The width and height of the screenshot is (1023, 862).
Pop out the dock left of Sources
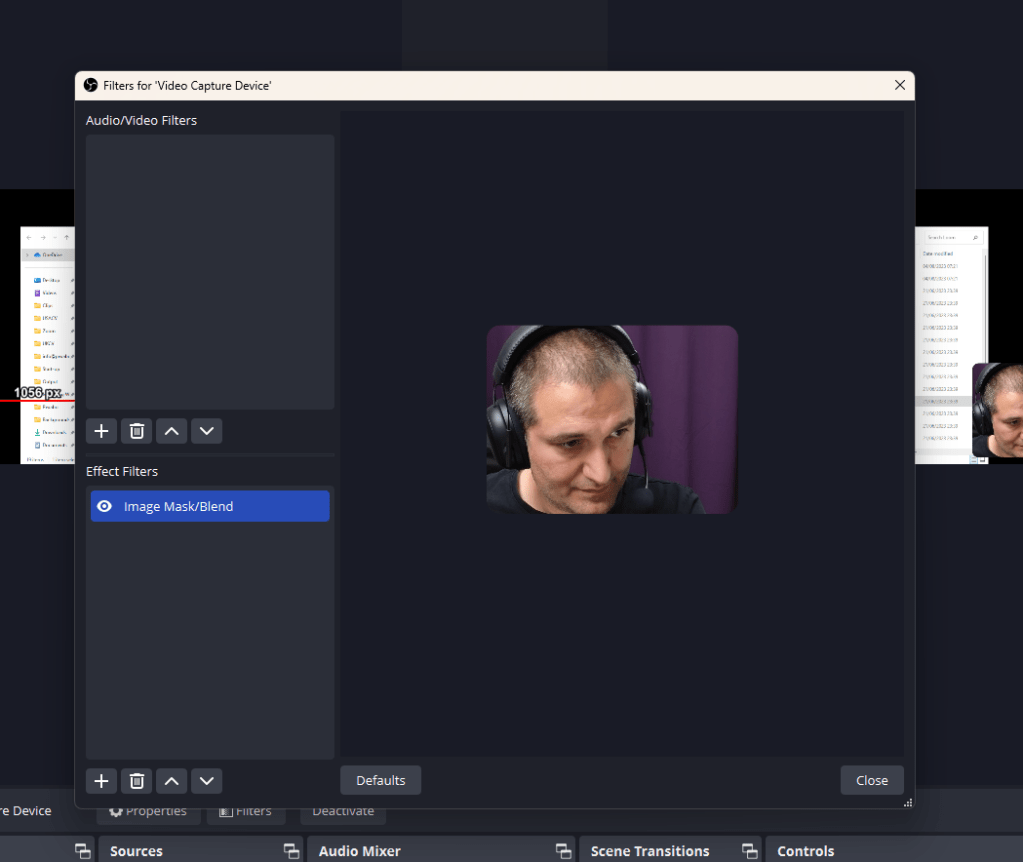click(83, 851)
